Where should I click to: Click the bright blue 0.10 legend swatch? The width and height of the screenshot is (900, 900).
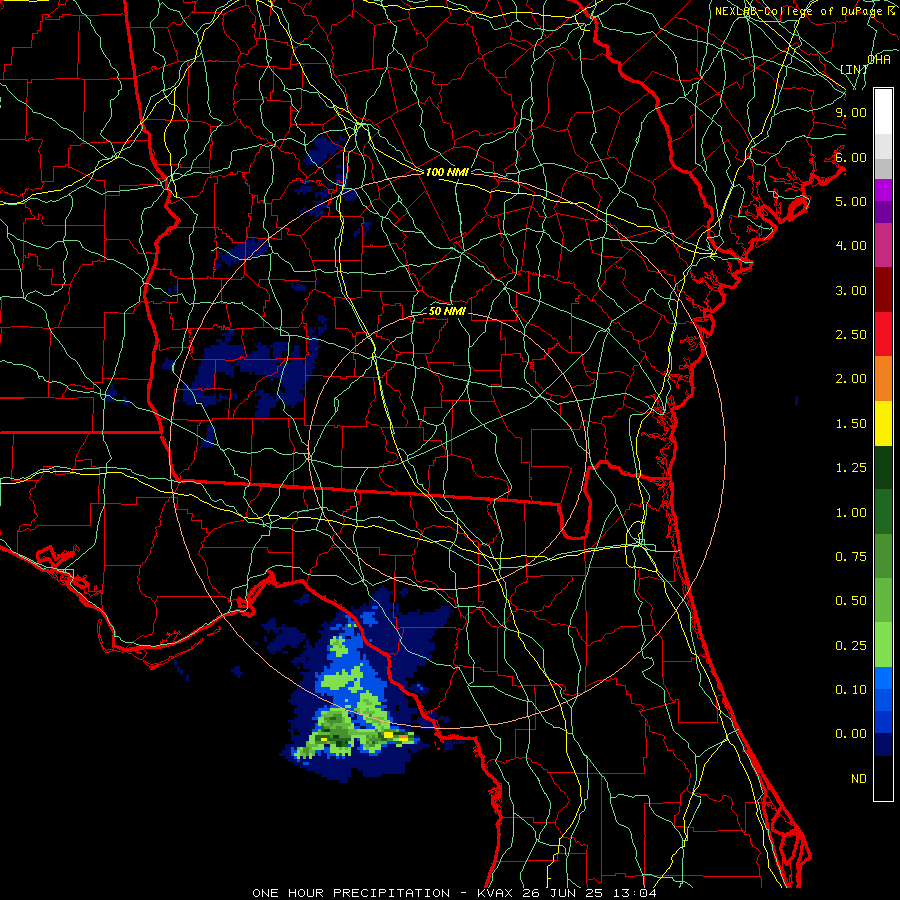coord(883,678)
